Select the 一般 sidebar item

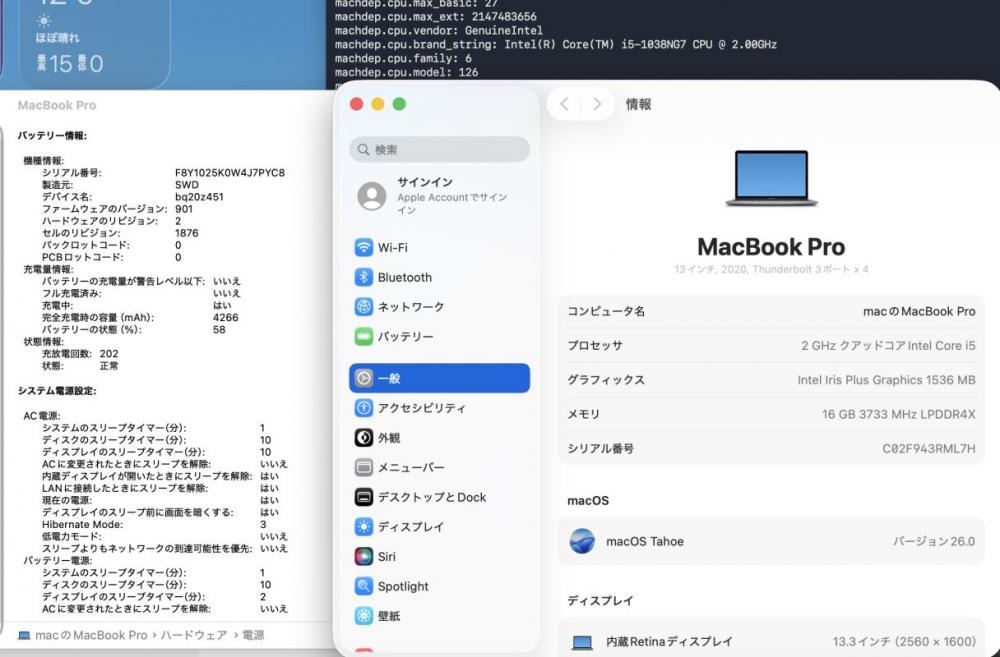pos(439,378)
